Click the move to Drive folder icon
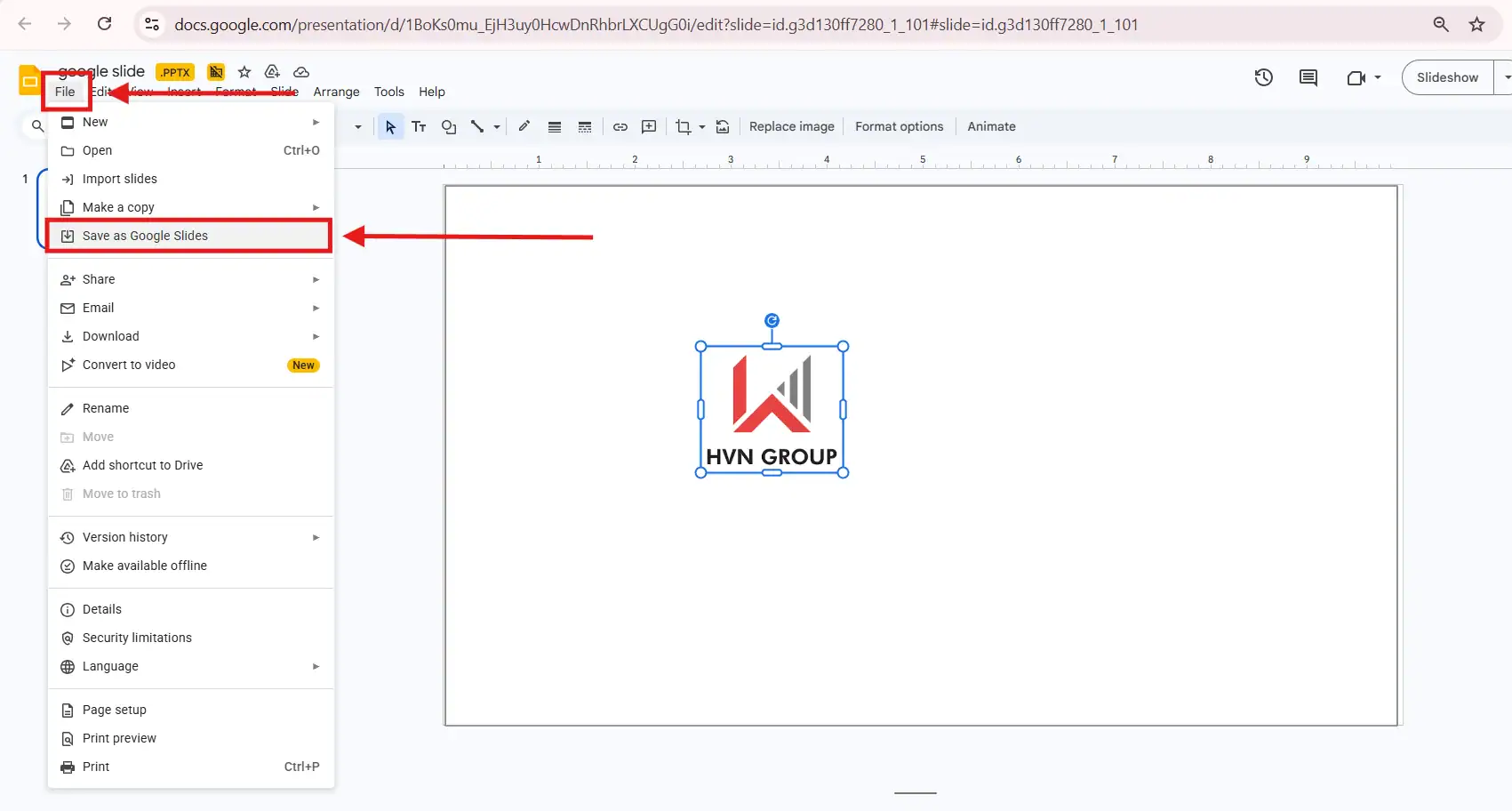The width and height of the screenshot is (1512, 811). tap(273, 72)
